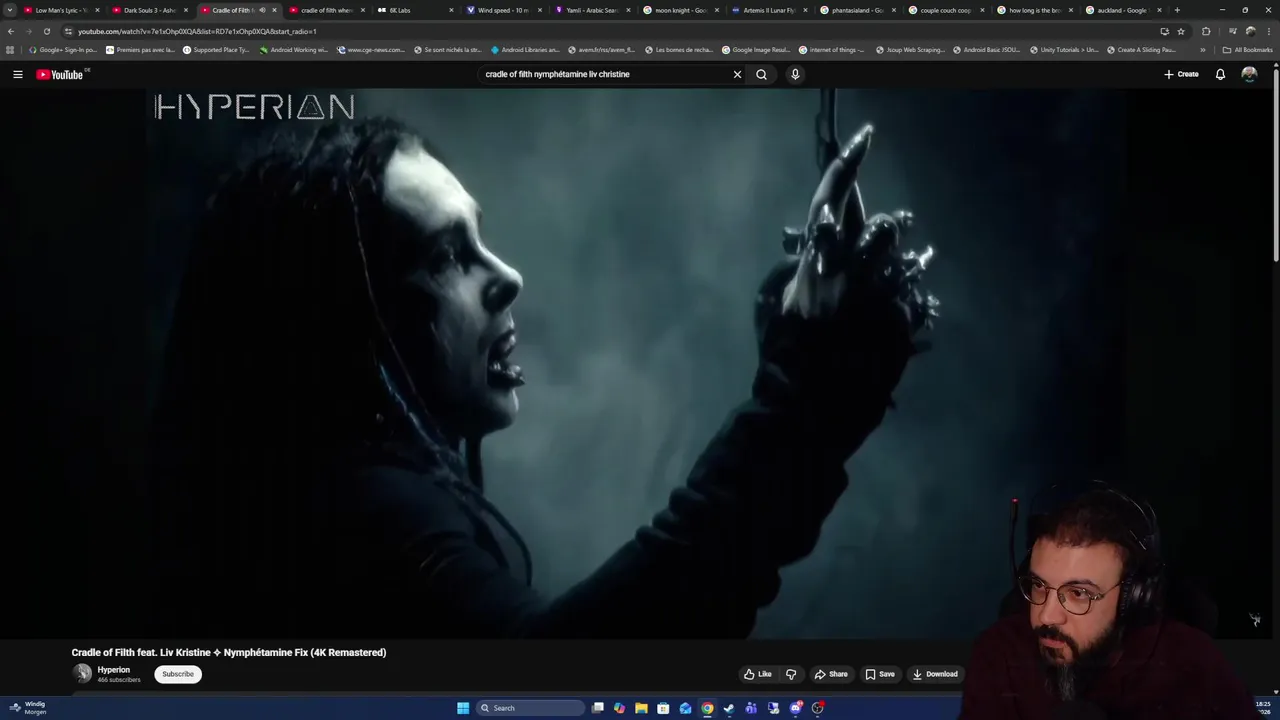
Task: Open the Google Image Result bookmark
Action: (756, 50)
